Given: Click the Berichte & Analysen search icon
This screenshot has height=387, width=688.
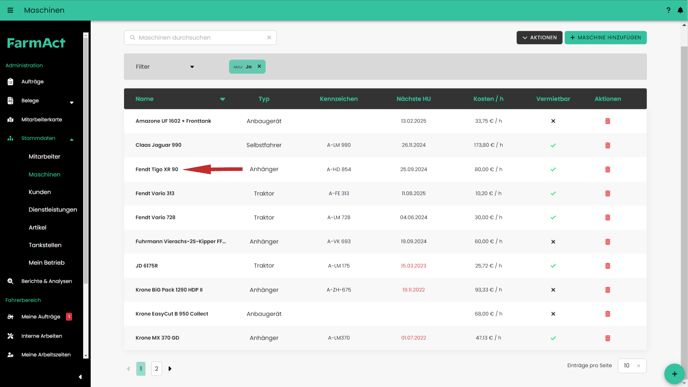Looking at the screenshot, I should 10,281.
